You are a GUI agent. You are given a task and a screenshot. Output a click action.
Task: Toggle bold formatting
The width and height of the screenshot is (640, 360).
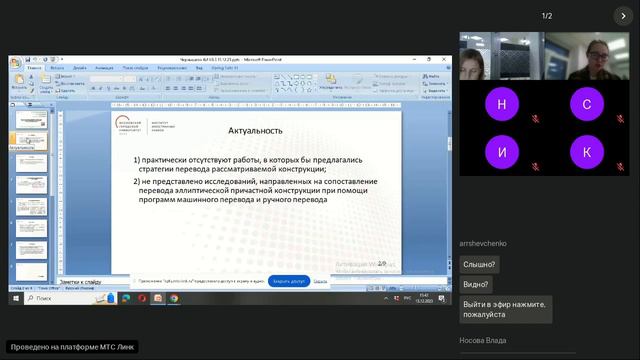93,89
